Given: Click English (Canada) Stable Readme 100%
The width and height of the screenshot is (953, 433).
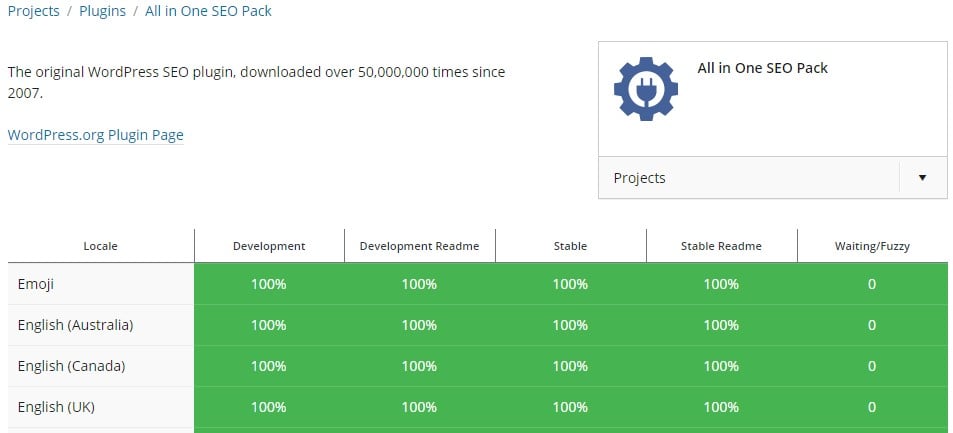Looking at the screenshot, I should (721, 366).
